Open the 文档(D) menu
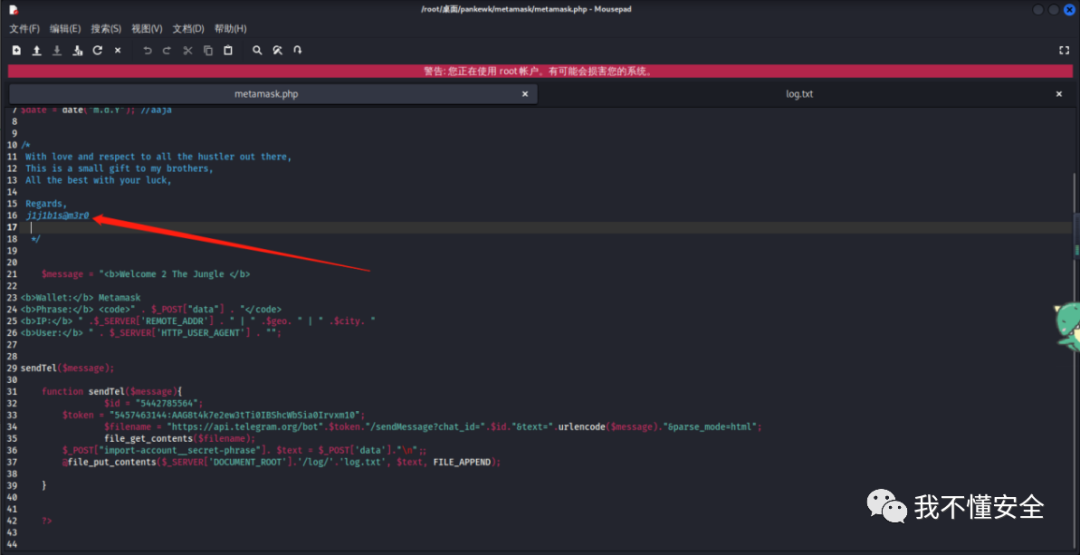The width and height of the screenshot is (1080, 555). click(189, 29)
